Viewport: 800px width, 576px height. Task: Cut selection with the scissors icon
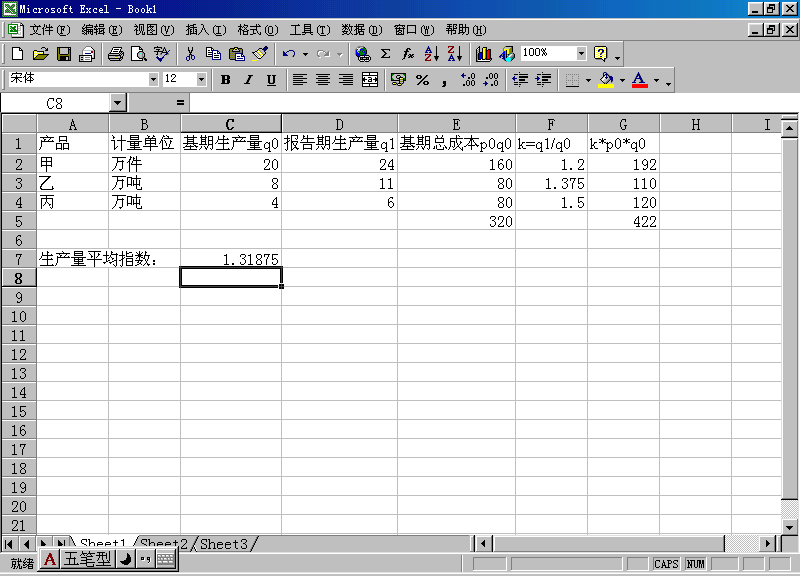point(190,53)
